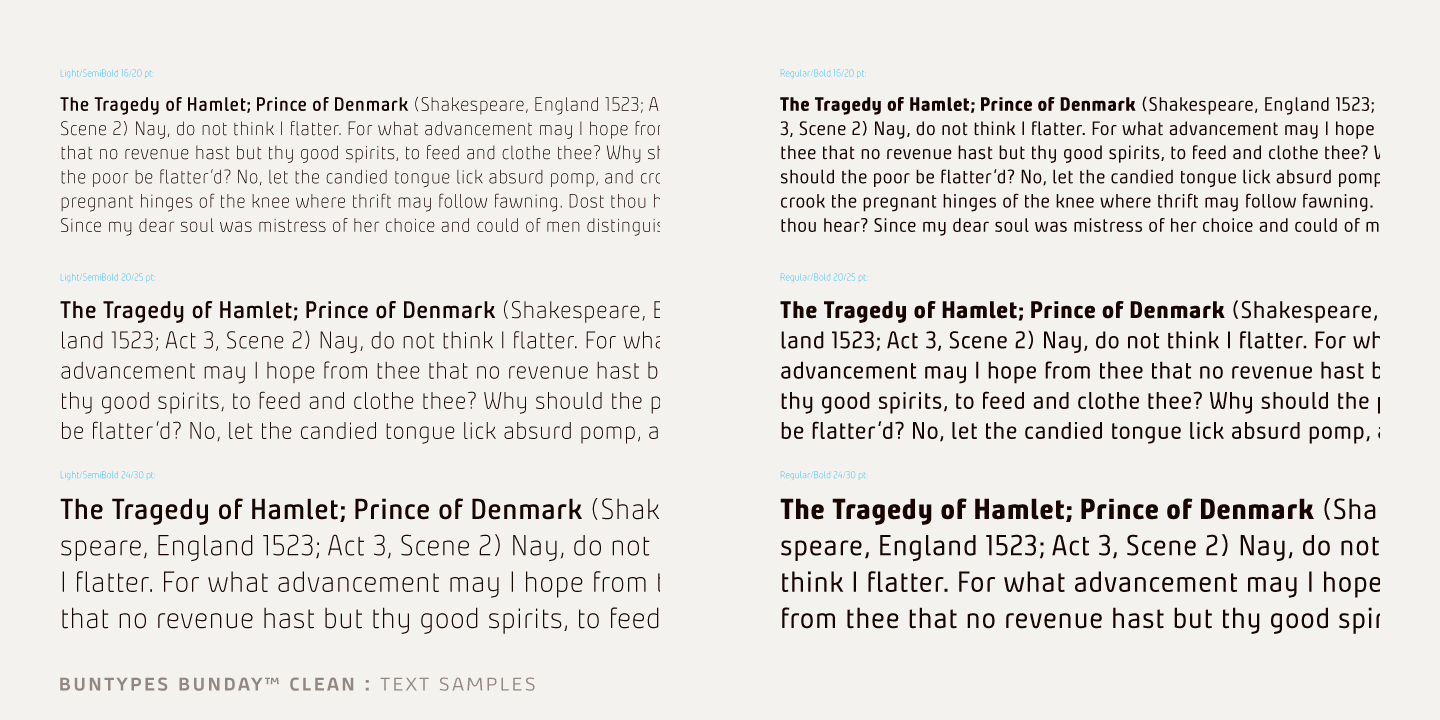Screen dimensions: 1440x720
Task: Select the line beginning "I flatter. For what advancement"
Action: tap(360, 583)
